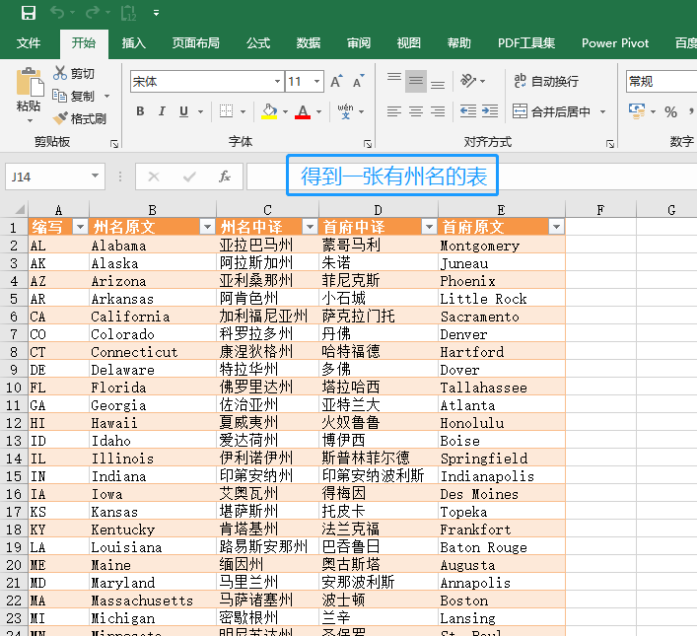Expand the Name Box dropdown arrow

[96, 176]
